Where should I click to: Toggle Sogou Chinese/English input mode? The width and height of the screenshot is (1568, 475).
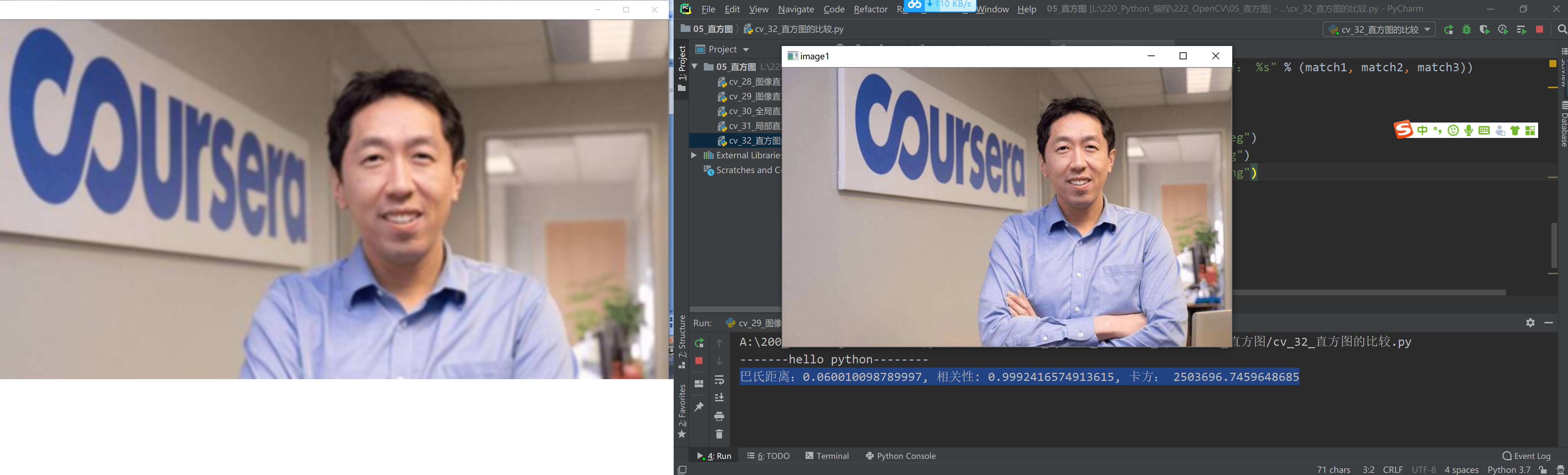tap(1422, 130)
